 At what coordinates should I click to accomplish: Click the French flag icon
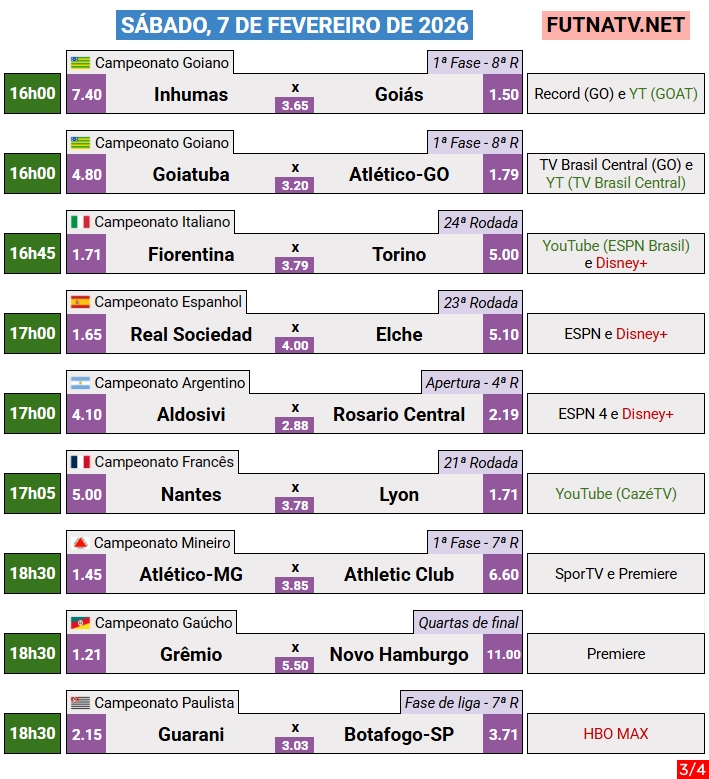tap(80, 462)
